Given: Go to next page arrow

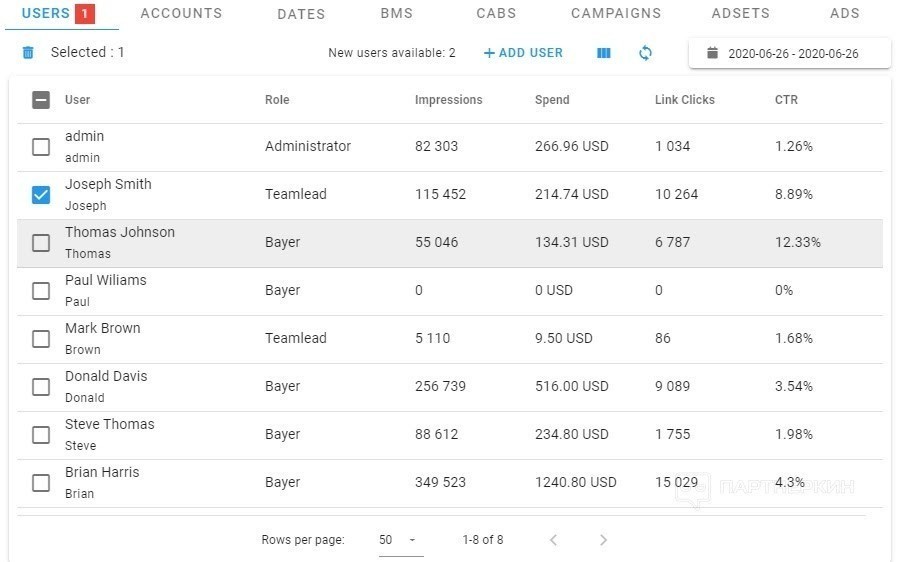Looking at the screenshot, I should tap(603, 539).
